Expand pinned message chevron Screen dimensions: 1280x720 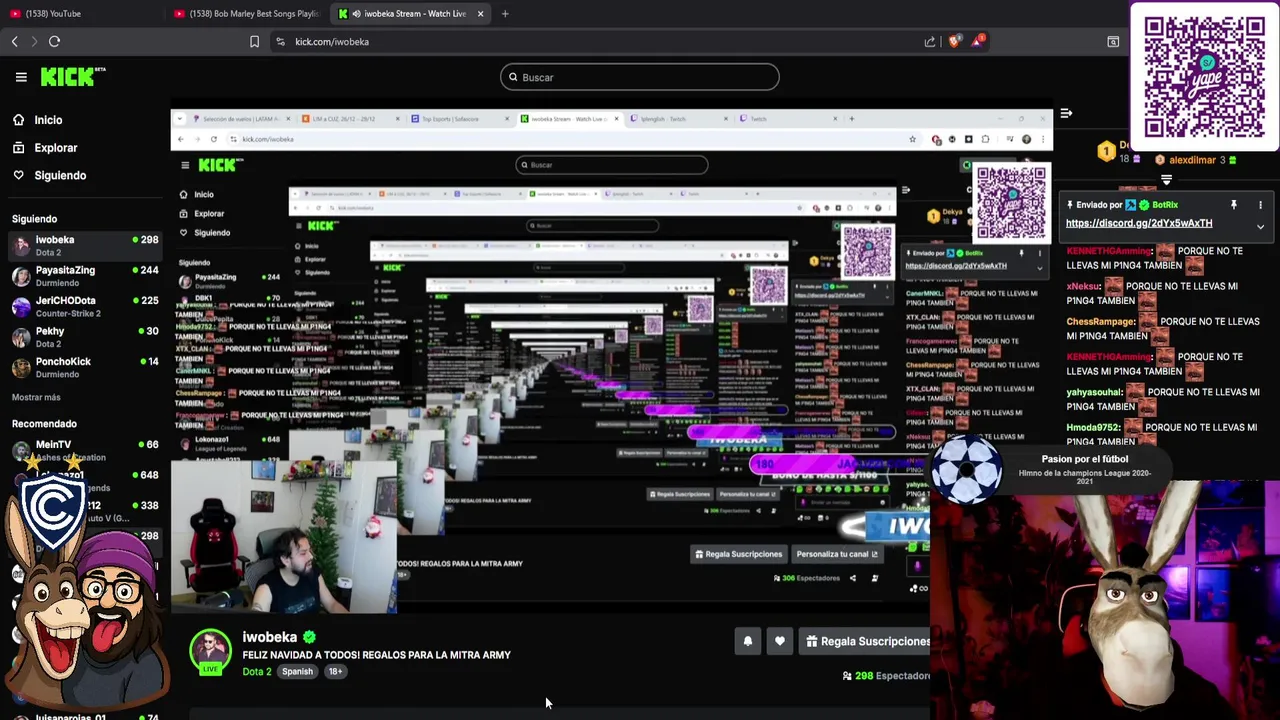click(1260, 227)
